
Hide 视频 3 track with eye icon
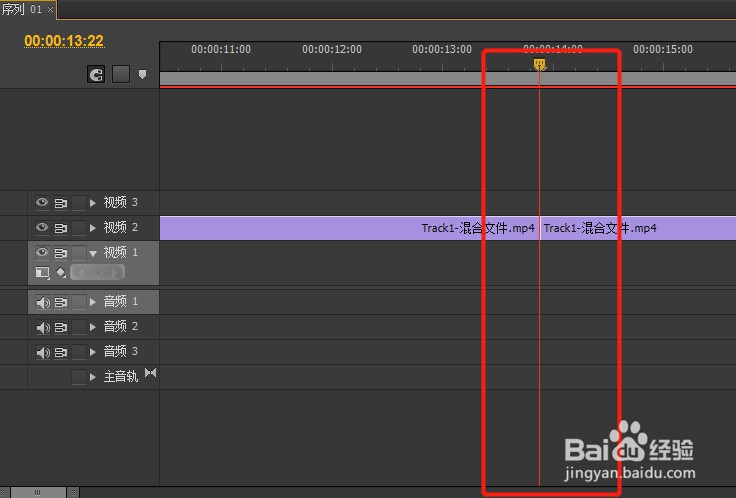pyautogui.click(x=42, y=202)
